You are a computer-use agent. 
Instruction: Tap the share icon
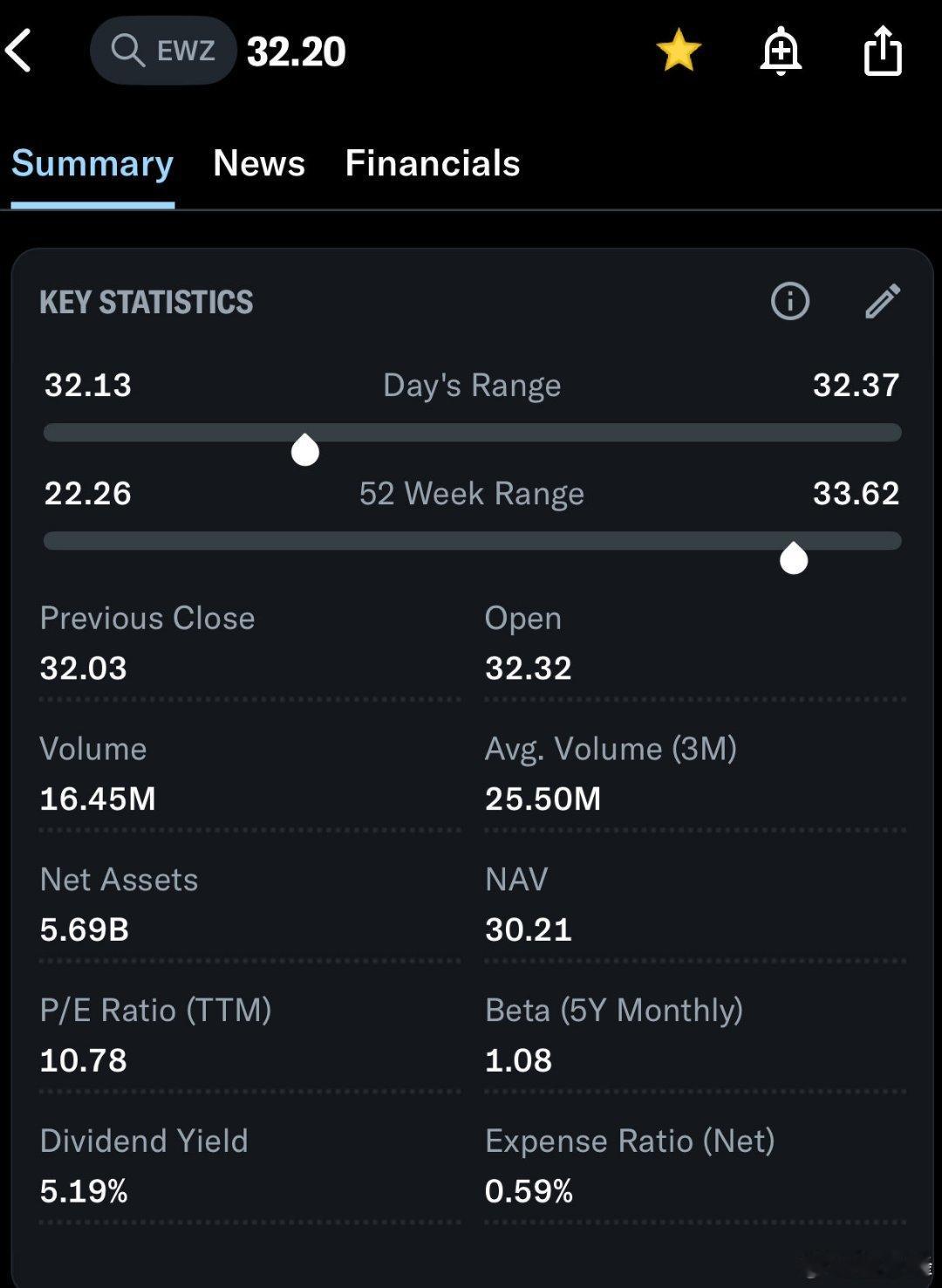(x=882, y=51)
